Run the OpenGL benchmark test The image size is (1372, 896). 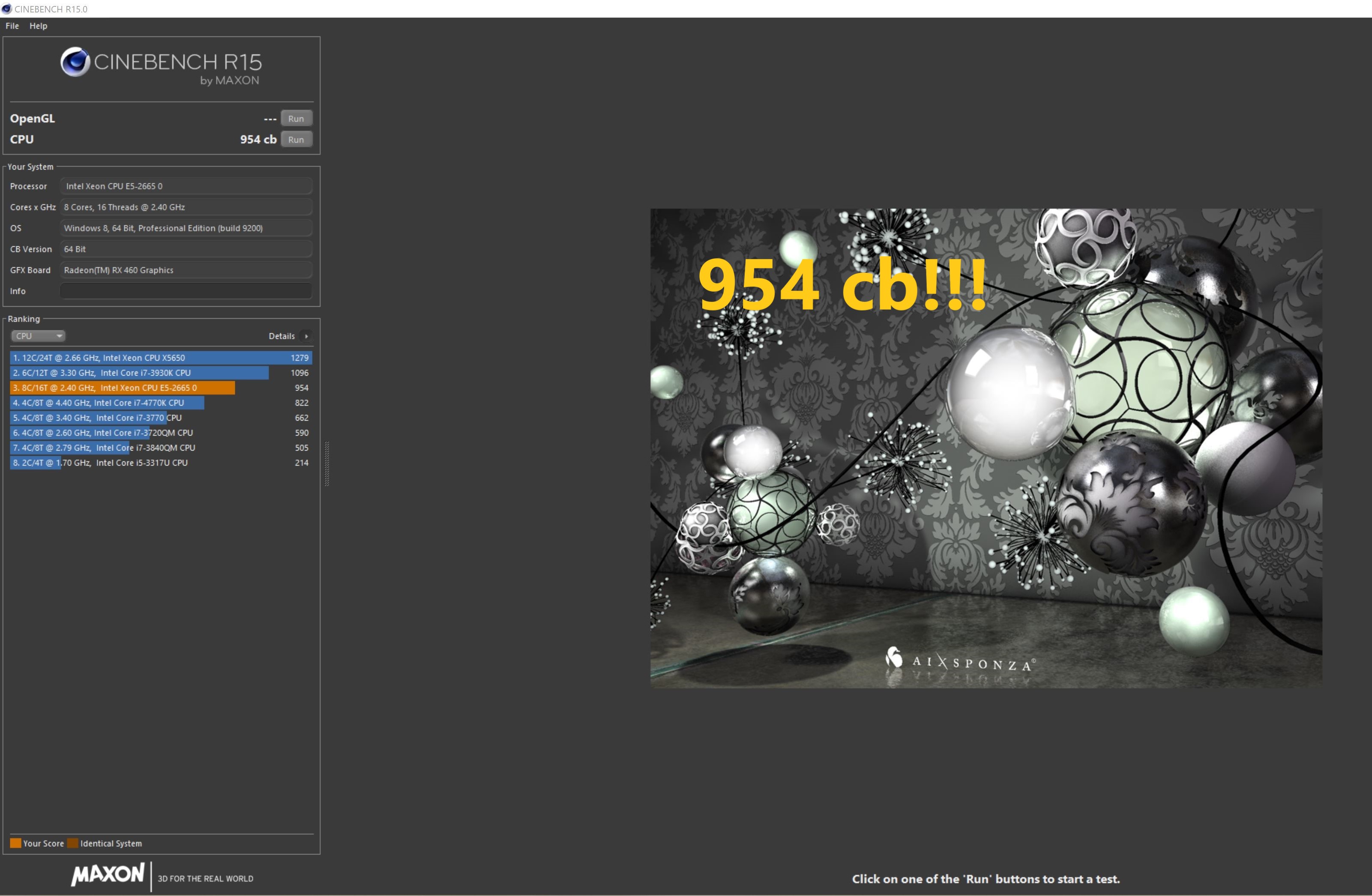[x=296, y=119]
